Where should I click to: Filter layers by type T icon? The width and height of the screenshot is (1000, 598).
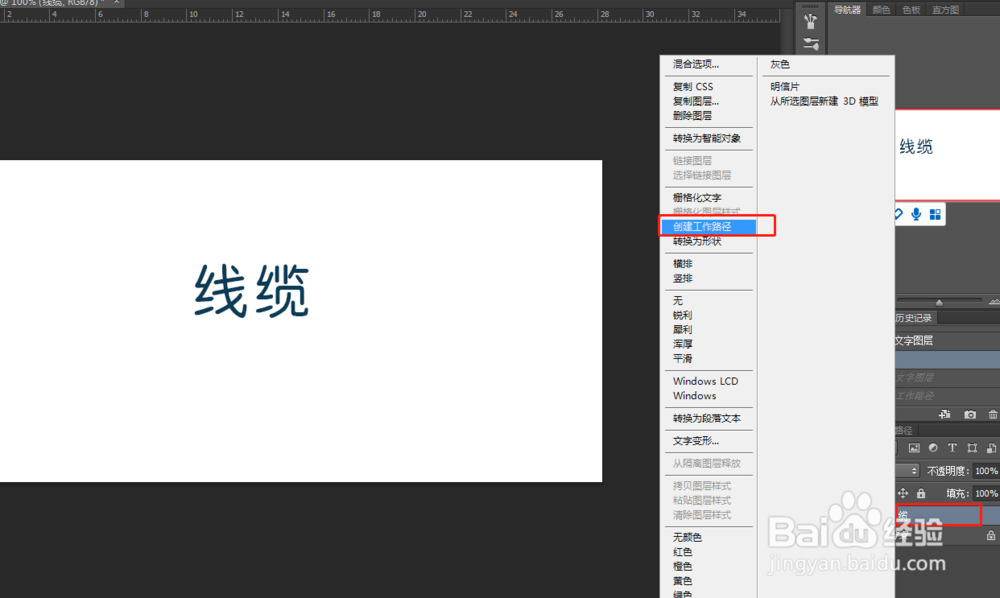(x=952, y=448)
